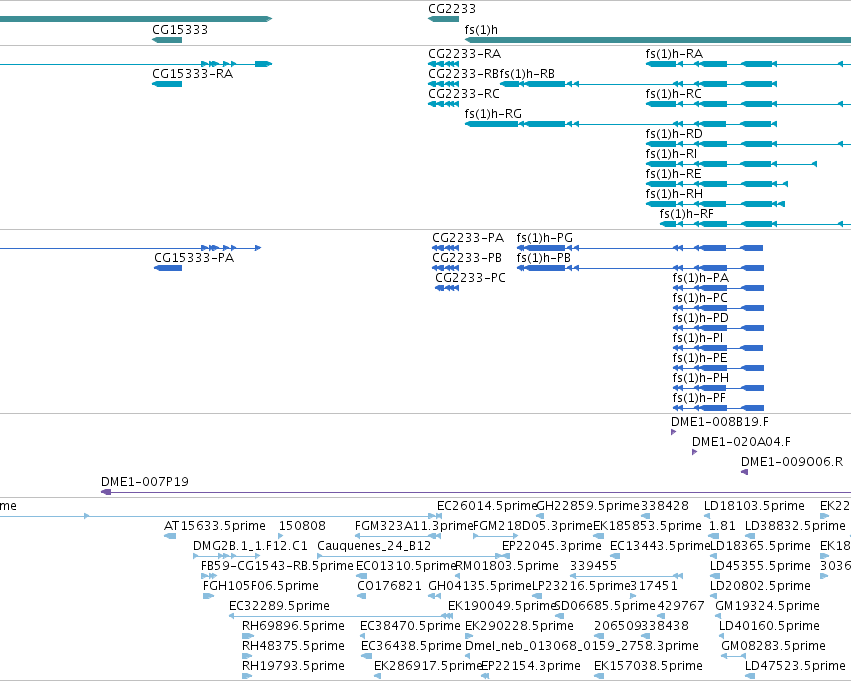The height and width of the screenshot is (681, 851).
Task: Click the GM19324.5prime EST label
Action: (x=767, y=606)
